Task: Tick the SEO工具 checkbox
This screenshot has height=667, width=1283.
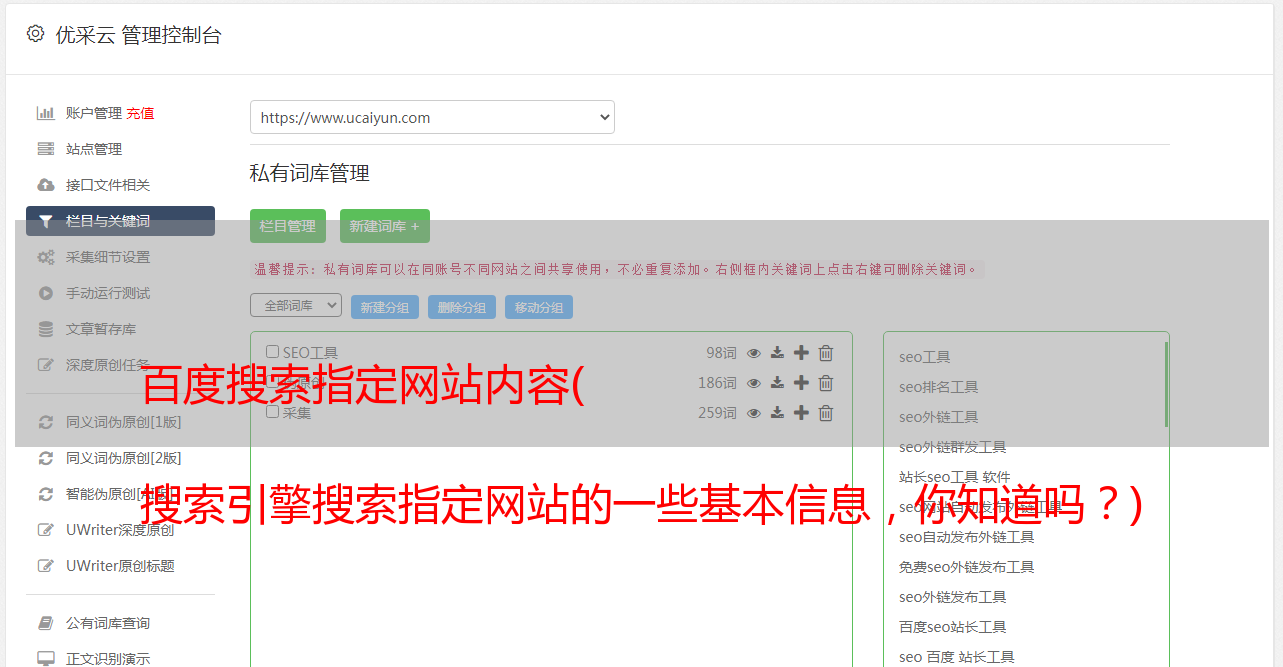Action: 272,352
